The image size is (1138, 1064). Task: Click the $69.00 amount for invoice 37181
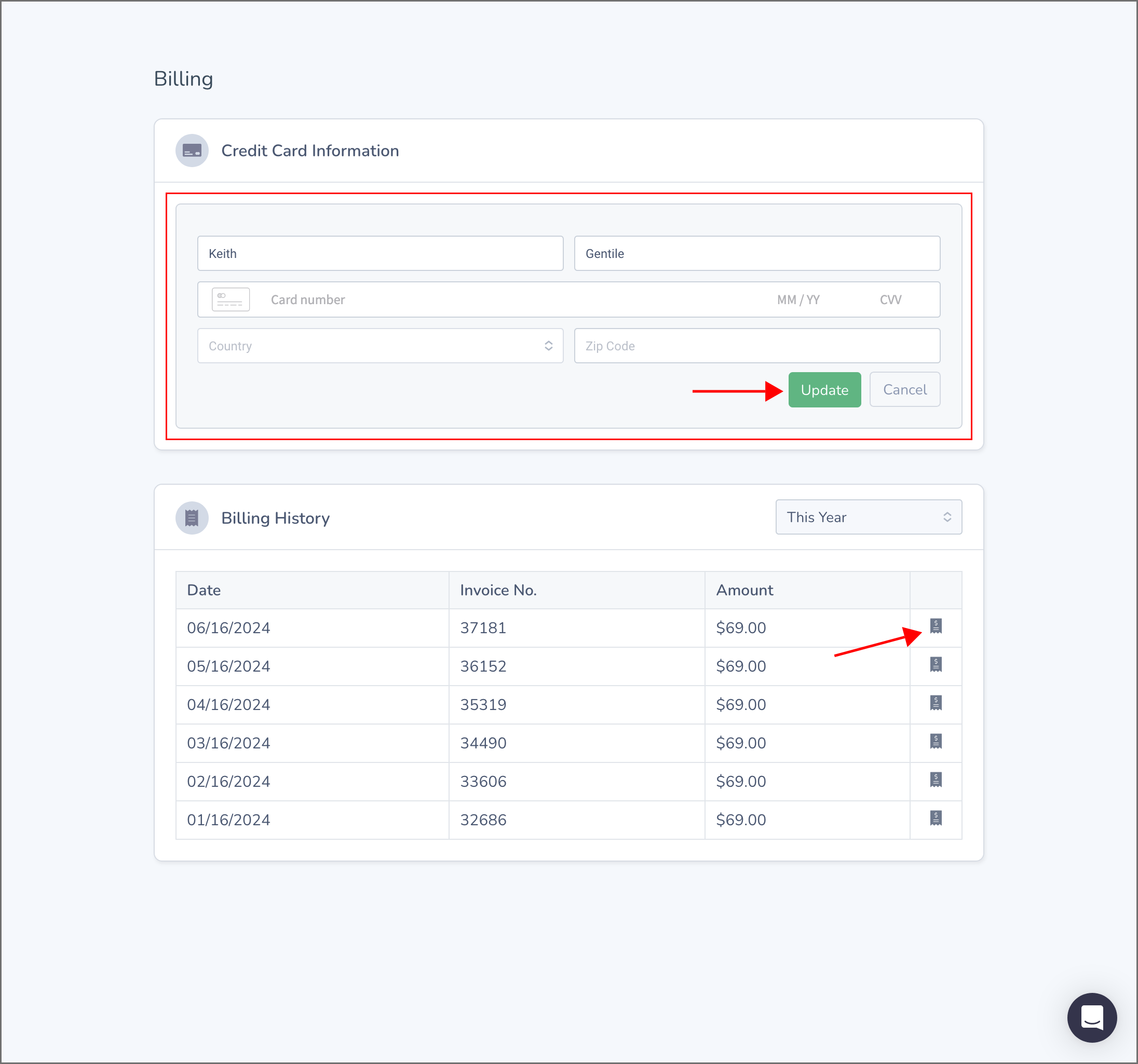[741, 628]
